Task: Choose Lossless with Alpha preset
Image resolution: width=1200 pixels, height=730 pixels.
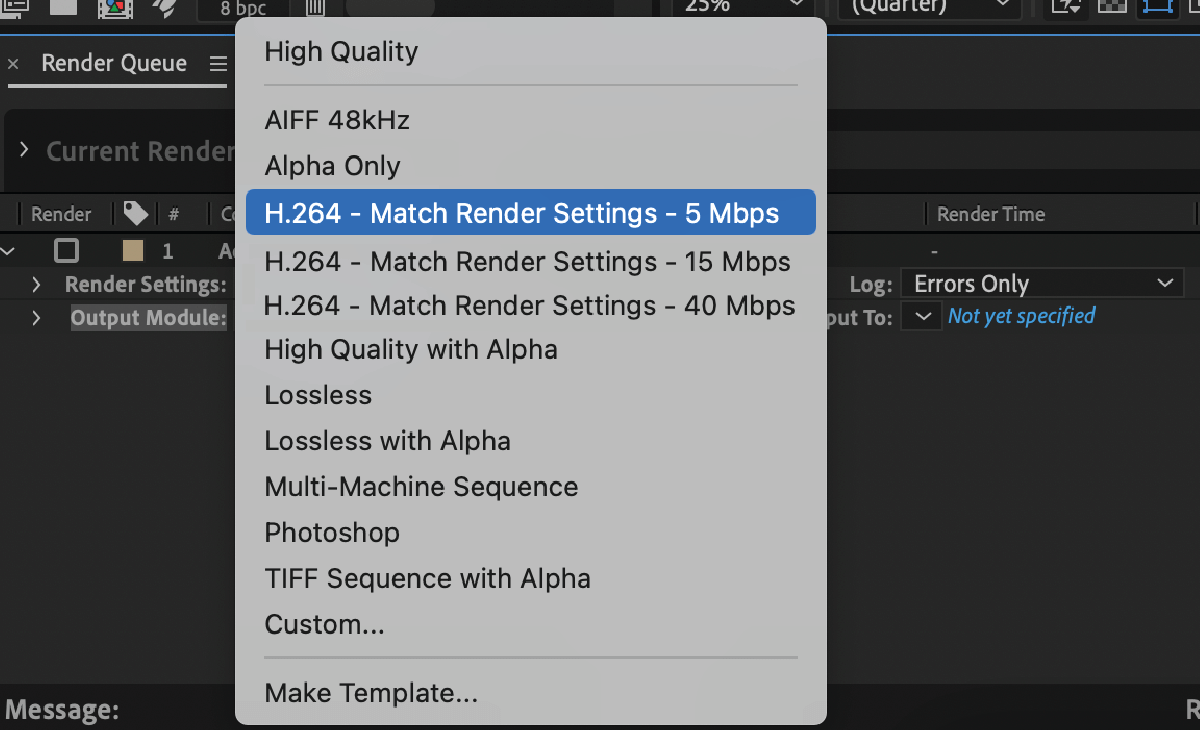Action: [x=387, y=441]
